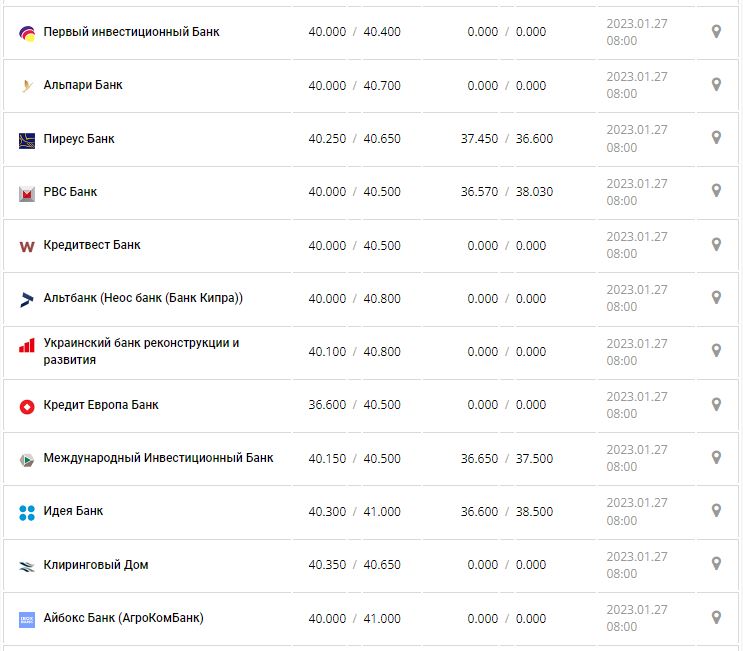Click РВС Банк rate 36.570 / 38.030

506,192
